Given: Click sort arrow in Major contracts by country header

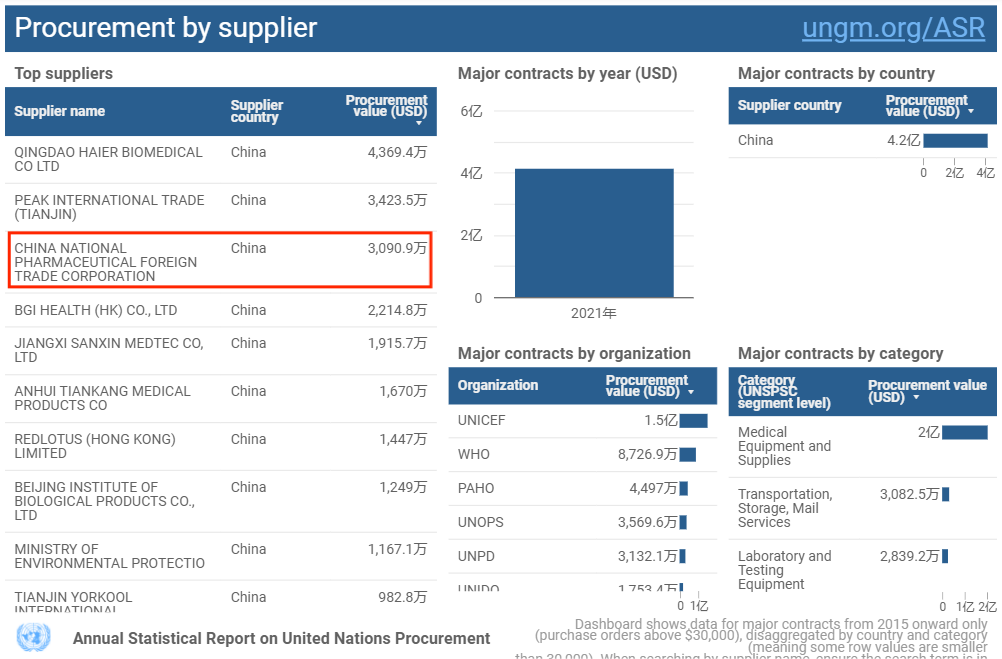Looking at the screenshot, I should pyautogui.click(x=971, y=111).
